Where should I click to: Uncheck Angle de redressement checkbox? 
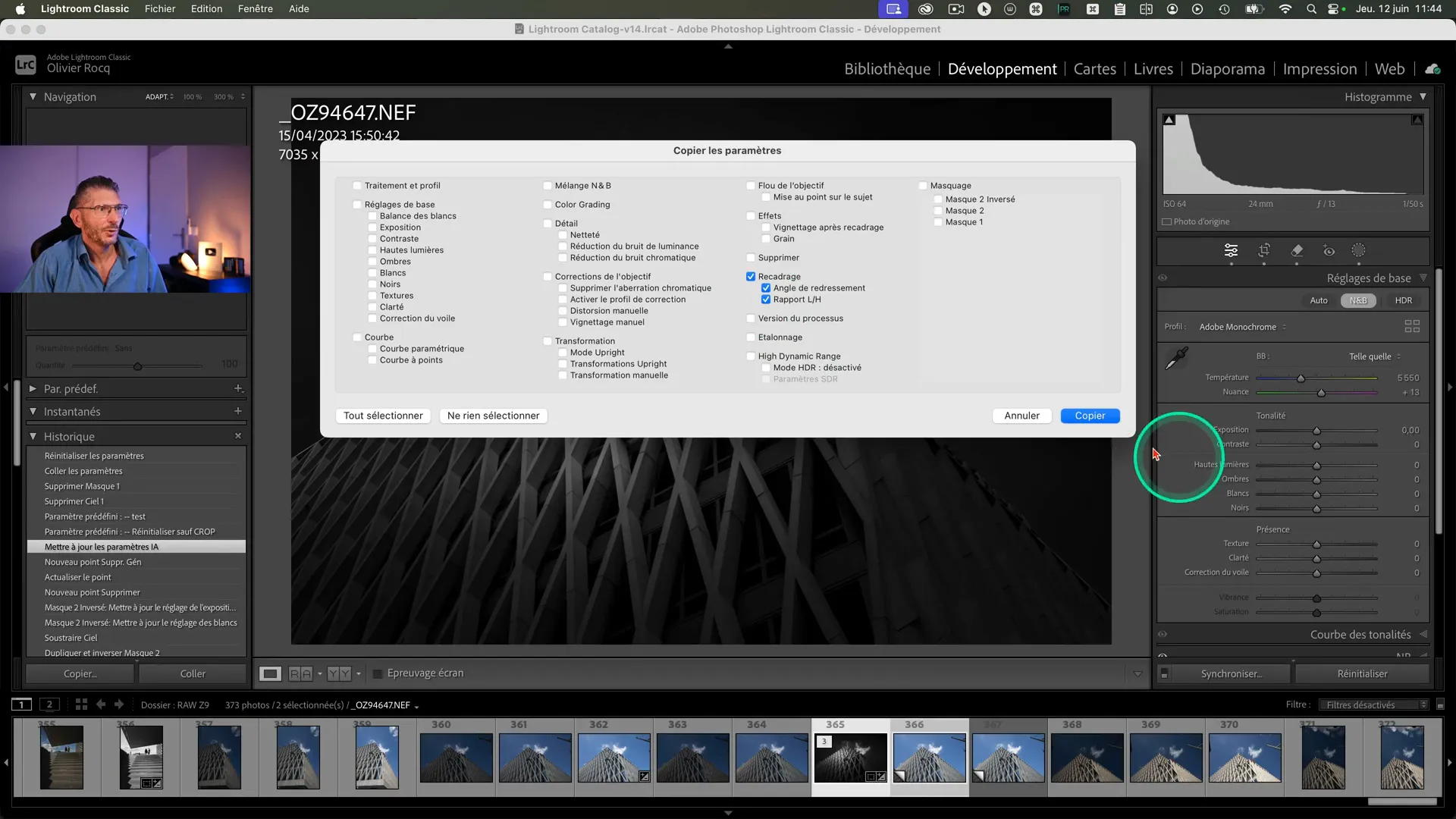(x=766, y=288)
